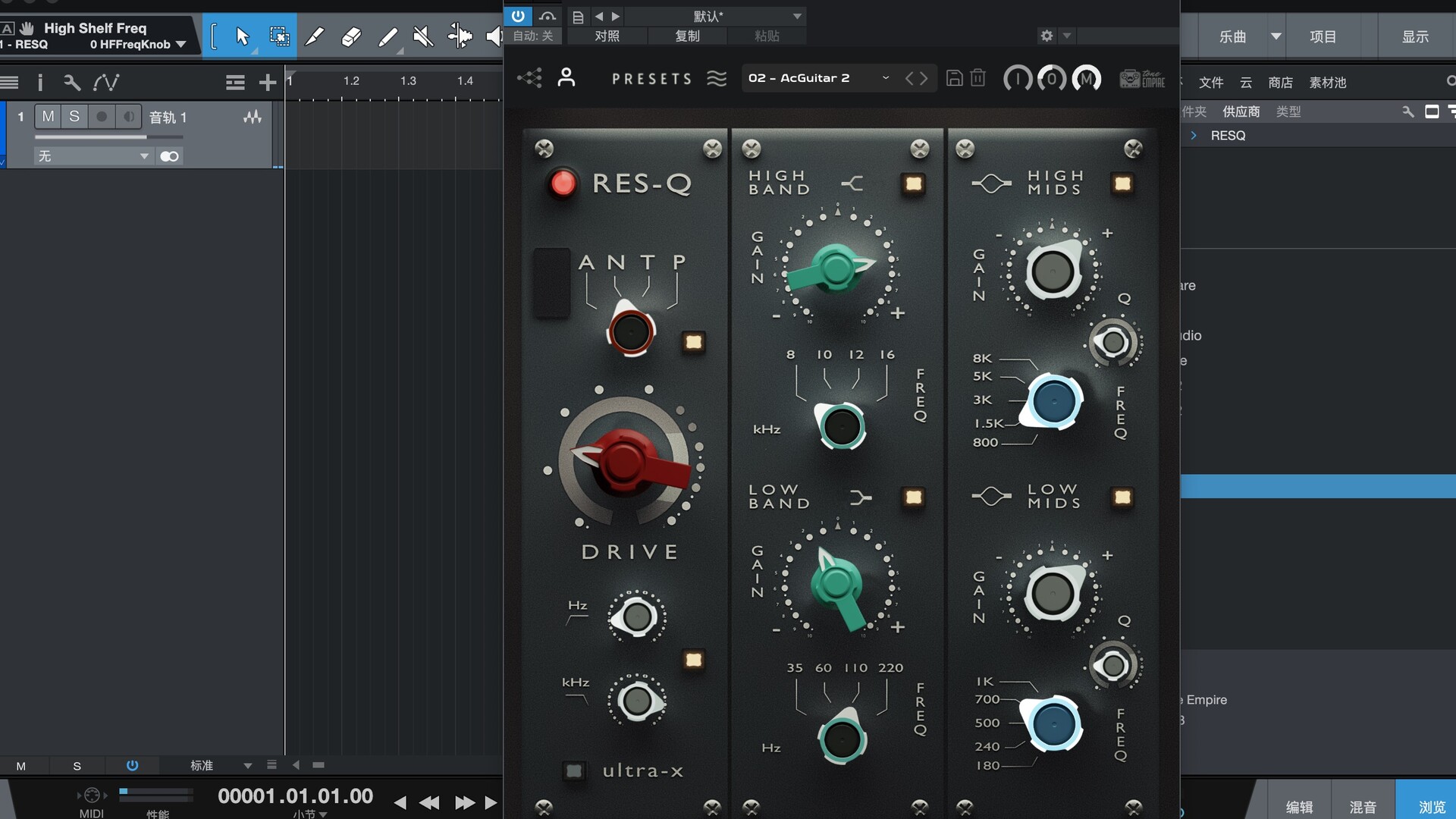The width and height of the screenshot is (1456, 819).
Task: Toggle the plugin power bypass button
Action: [x=518, y=15]
